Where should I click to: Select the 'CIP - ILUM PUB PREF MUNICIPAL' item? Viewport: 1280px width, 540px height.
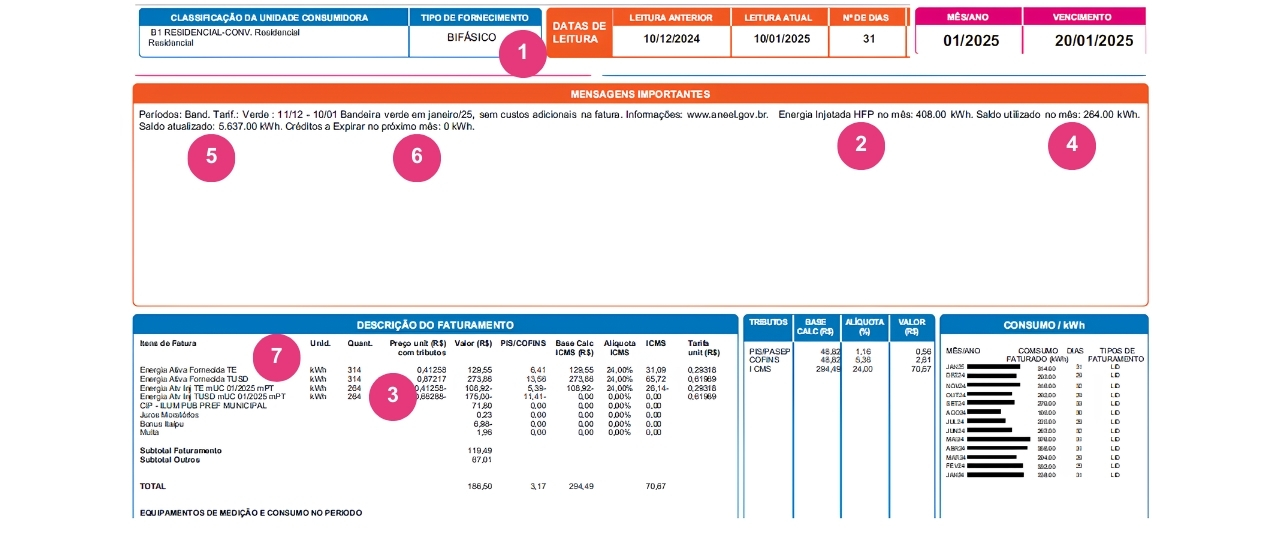point(203,405)
